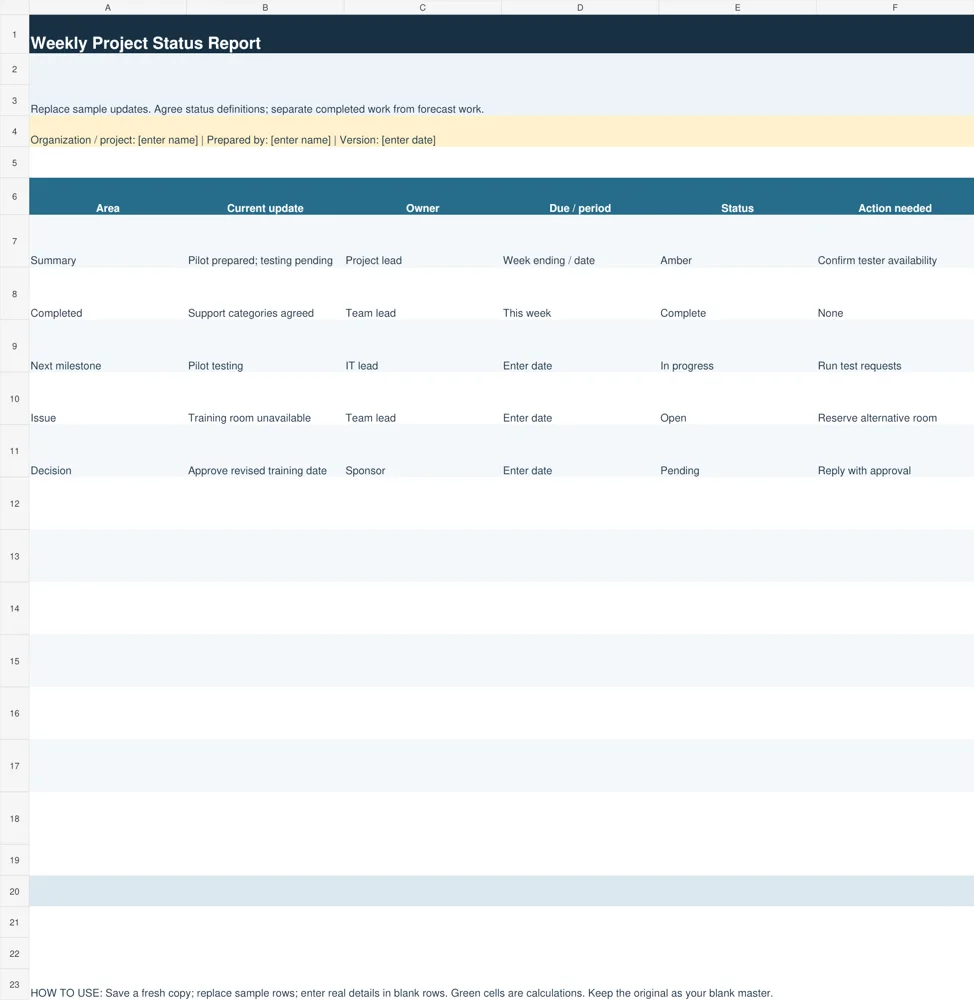
Task: Select the 'Amber' status cell
Action: tap(737, 241)
